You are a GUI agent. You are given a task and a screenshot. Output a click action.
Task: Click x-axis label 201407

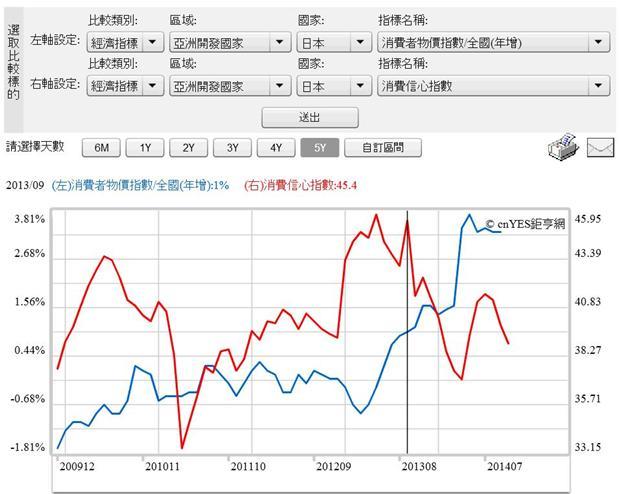505,467
